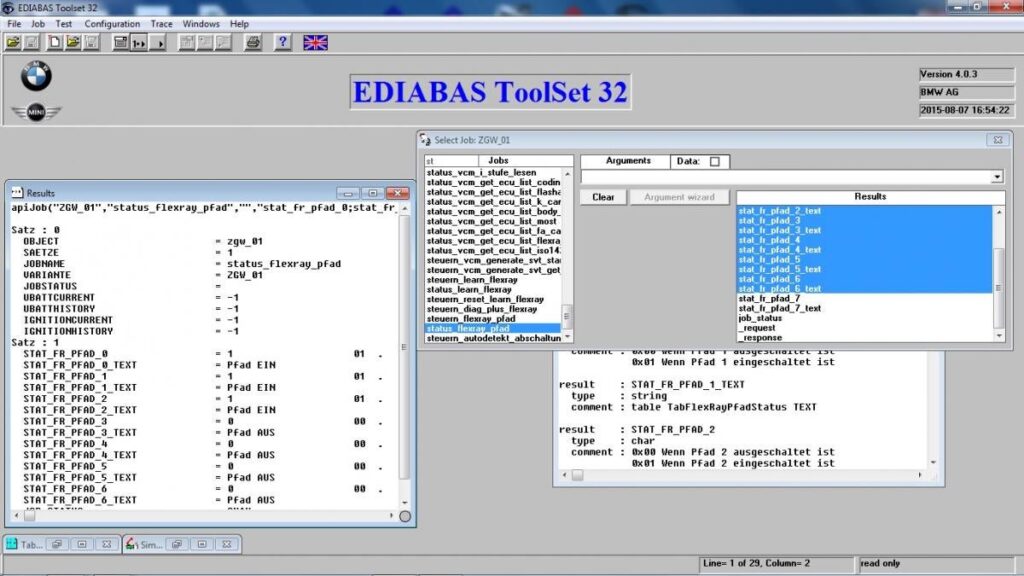Click the minimized Sim... window icon
The image size is (1024, 576).
pyautogui.click(x=131, y=544)
